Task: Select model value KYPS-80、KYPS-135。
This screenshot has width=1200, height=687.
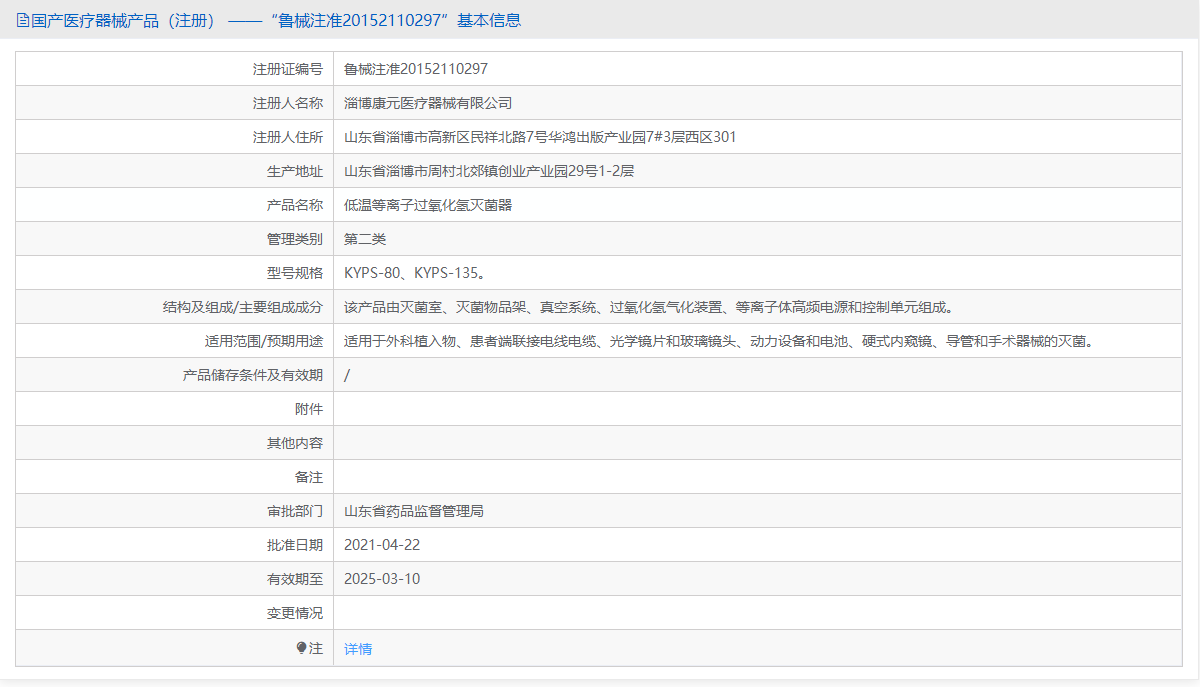Action: (x=415, y=273)
